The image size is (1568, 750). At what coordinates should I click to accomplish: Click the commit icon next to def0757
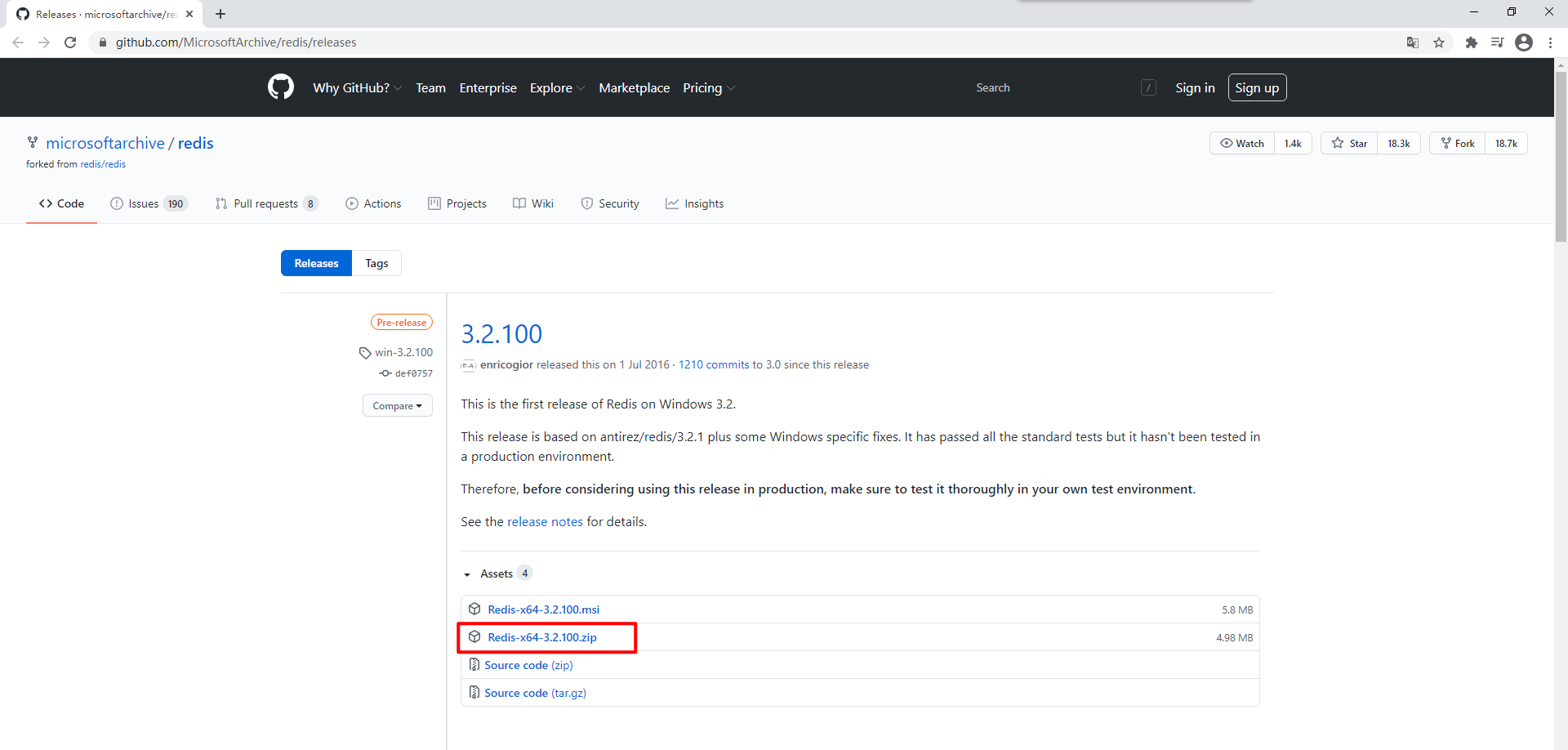tap(385, 373)
